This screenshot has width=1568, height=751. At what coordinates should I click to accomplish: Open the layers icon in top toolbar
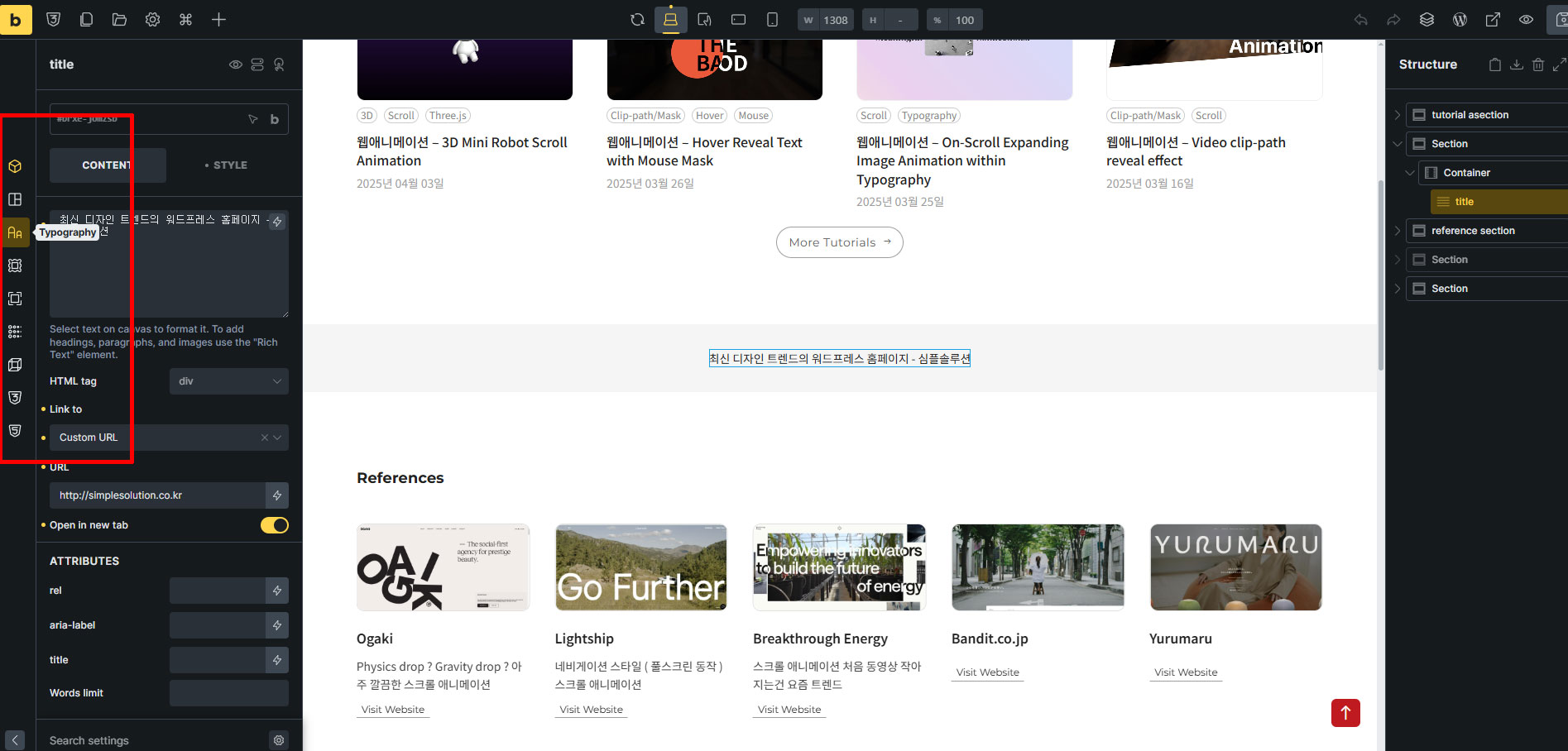[1427, 20]
